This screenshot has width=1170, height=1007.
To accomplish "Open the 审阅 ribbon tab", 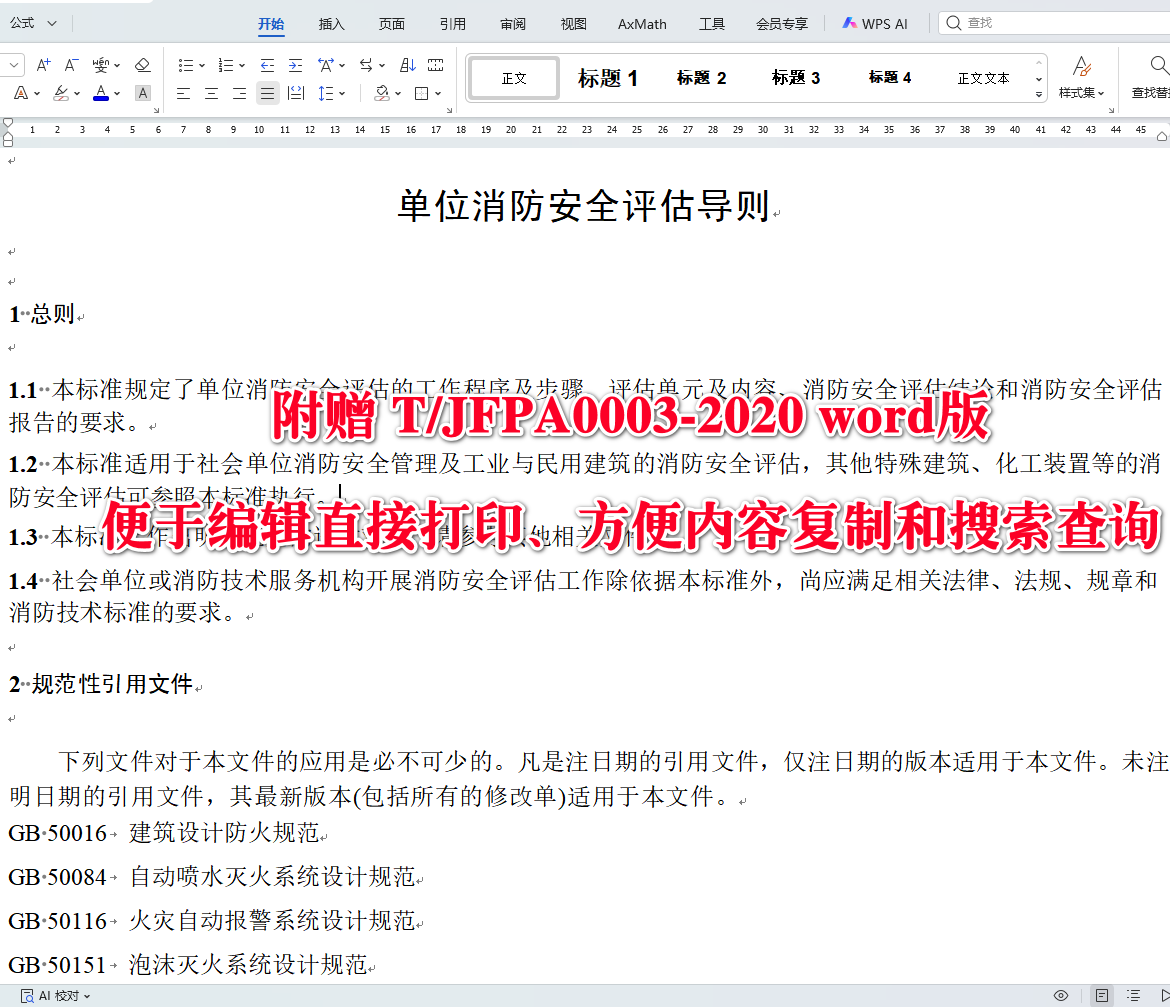I will (x=512, y=23).
